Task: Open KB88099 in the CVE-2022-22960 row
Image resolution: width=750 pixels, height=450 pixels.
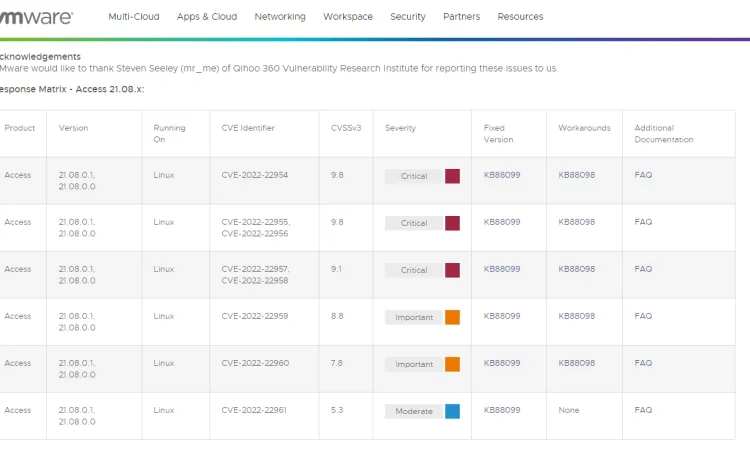Action: coord(502,363)
